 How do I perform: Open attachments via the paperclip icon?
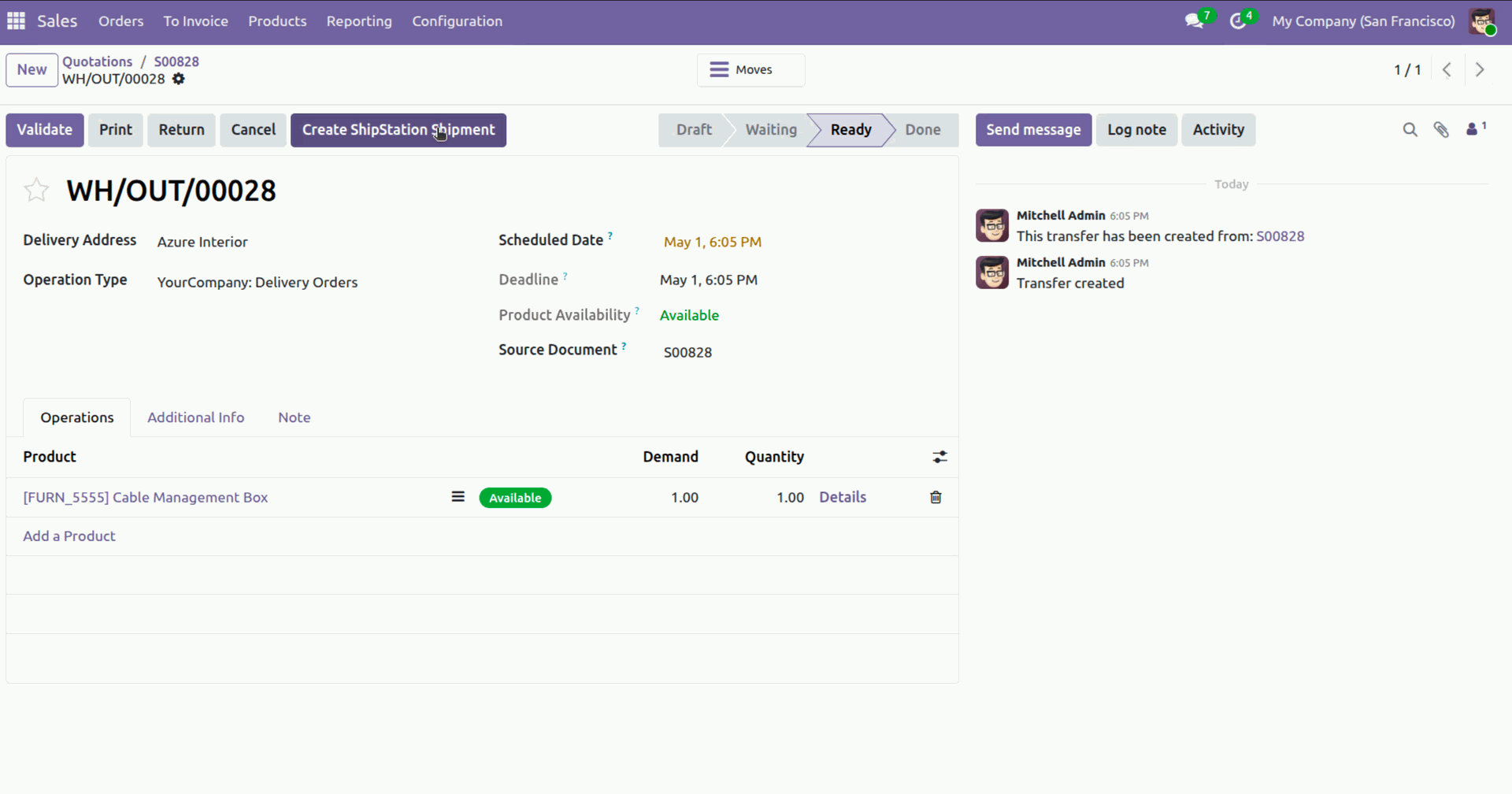pos(1441,130)
